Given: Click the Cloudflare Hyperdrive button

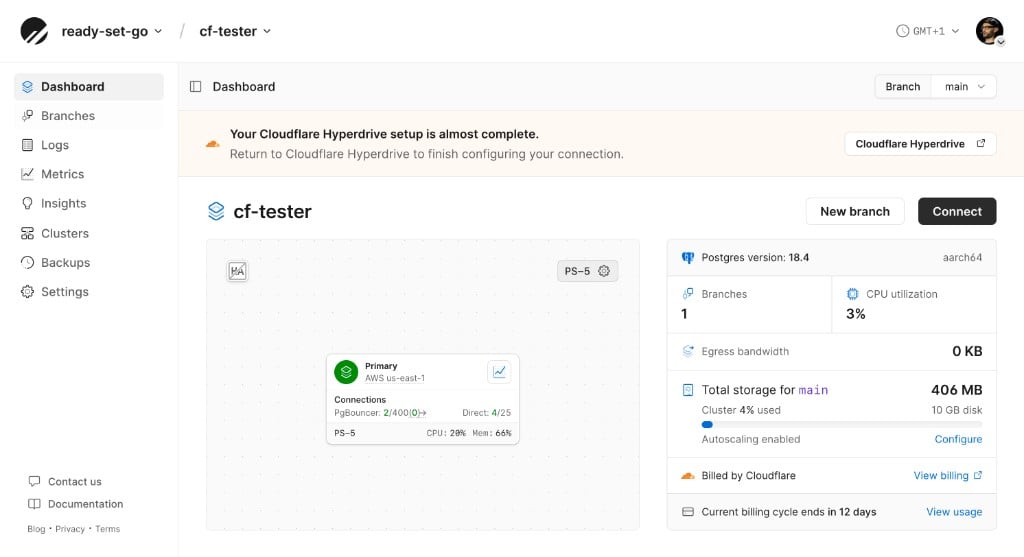Looking at the screenshot, I should coord(920,144).
